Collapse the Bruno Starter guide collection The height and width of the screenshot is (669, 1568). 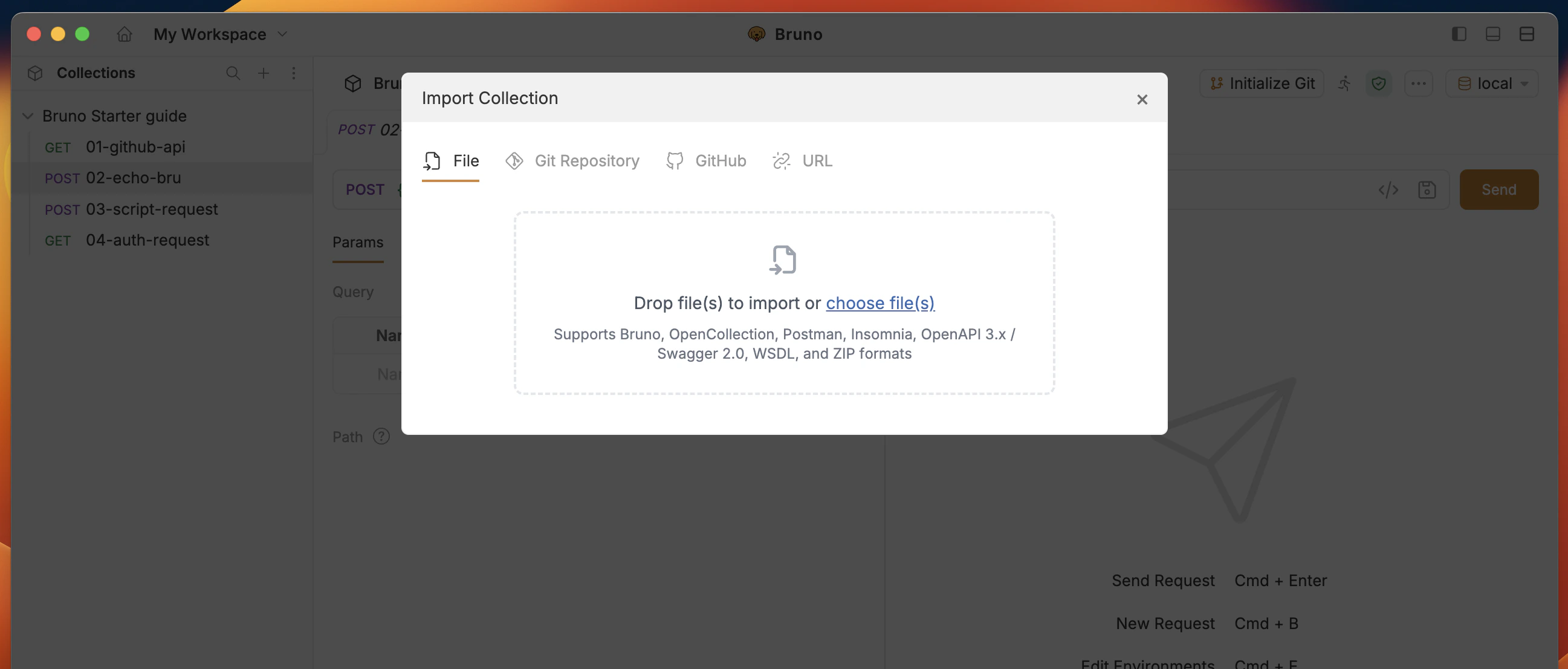pyautogui.click(x=28, y=116)
